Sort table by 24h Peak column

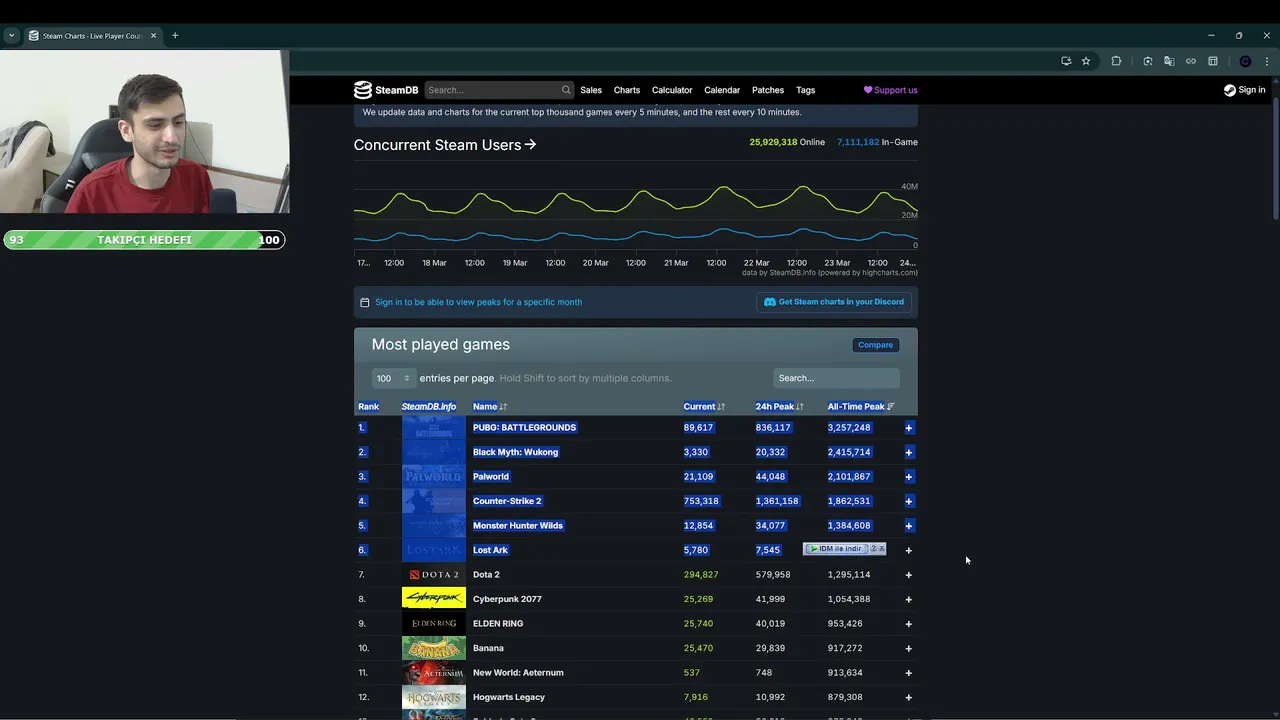coord(779,407)
